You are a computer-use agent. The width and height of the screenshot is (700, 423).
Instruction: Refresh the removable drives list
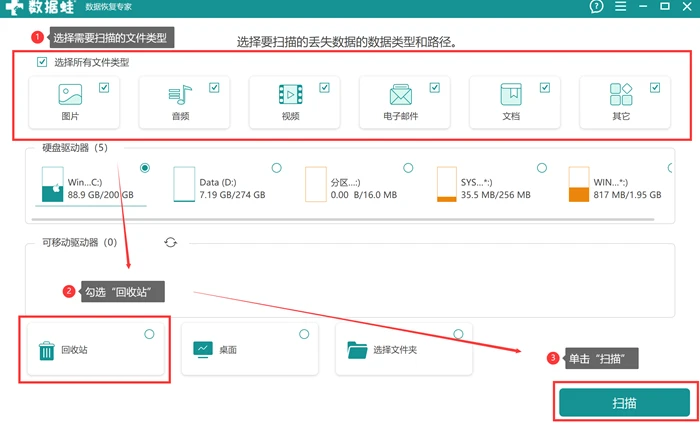[x=171, y=243]
